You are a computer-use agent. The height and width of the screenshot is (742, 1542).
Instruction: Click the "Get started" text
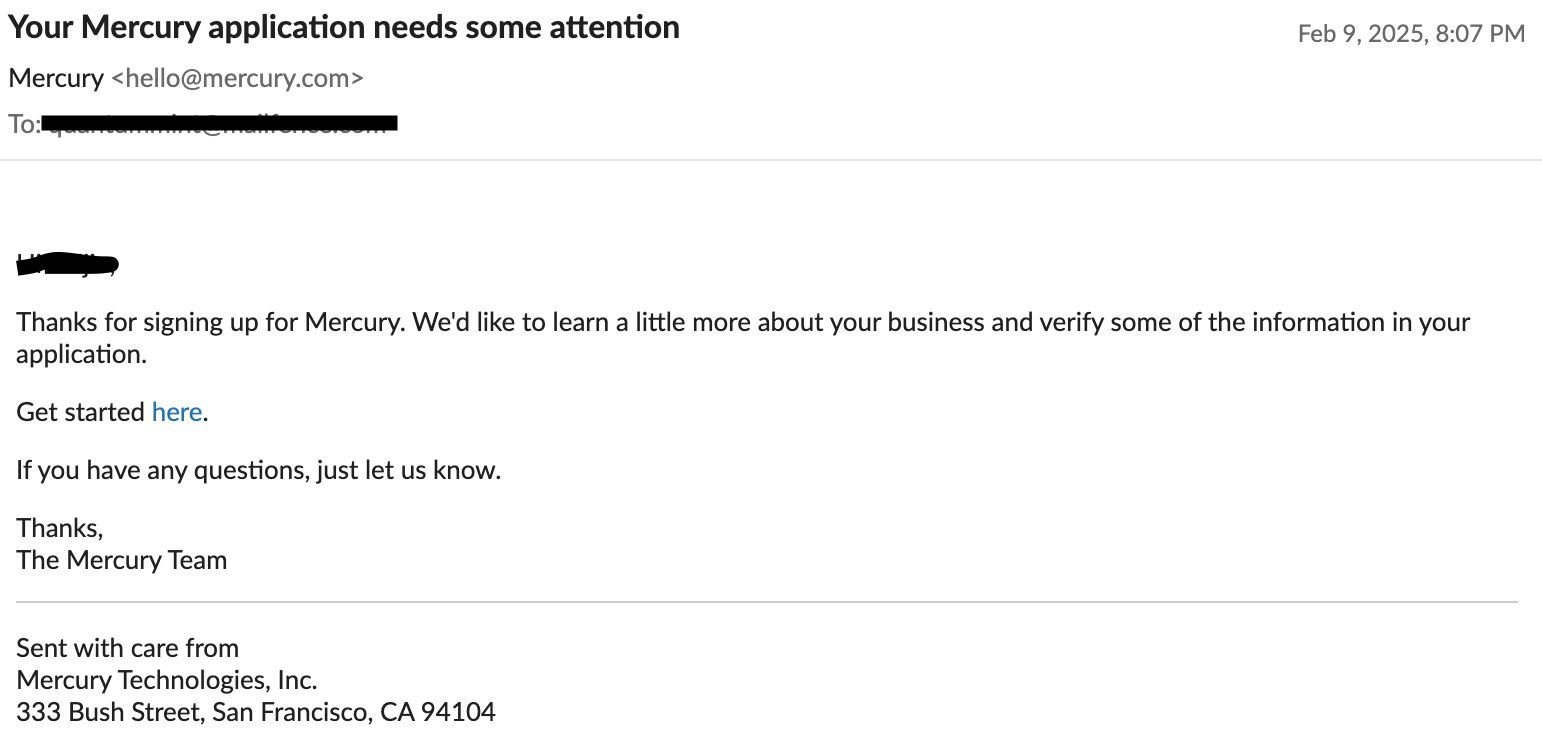(81, 412)
